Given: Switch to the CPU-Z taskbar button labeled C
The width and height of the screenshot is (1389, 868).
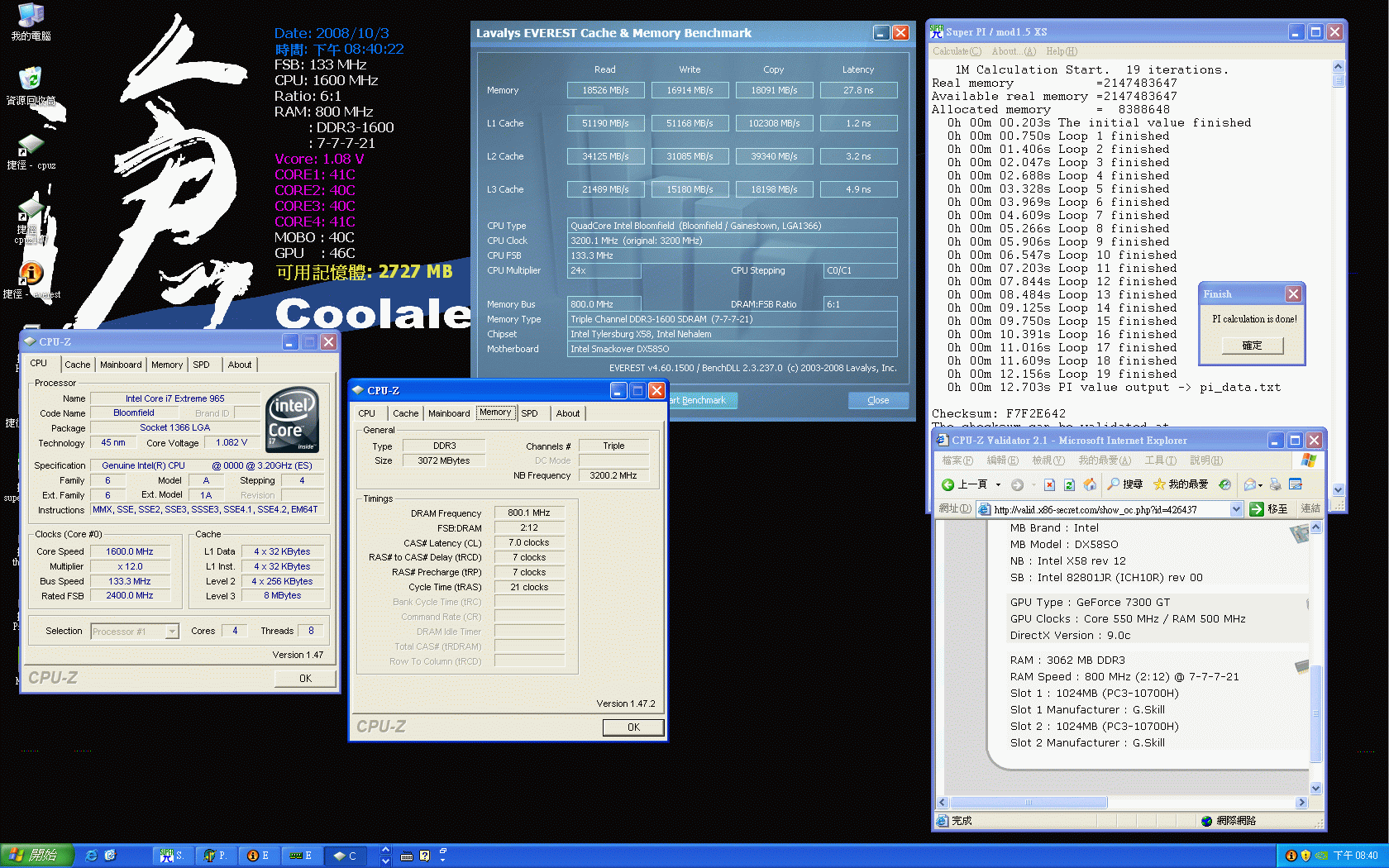Looking at the screenshot, I should click(346, 856).
